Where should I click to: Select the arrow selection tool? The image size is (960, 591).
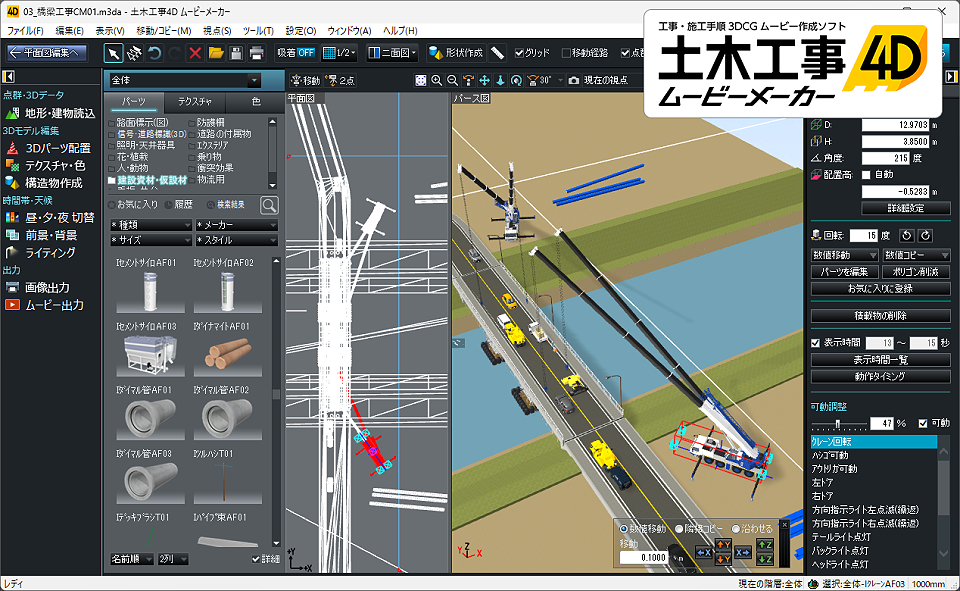(114, 53)
